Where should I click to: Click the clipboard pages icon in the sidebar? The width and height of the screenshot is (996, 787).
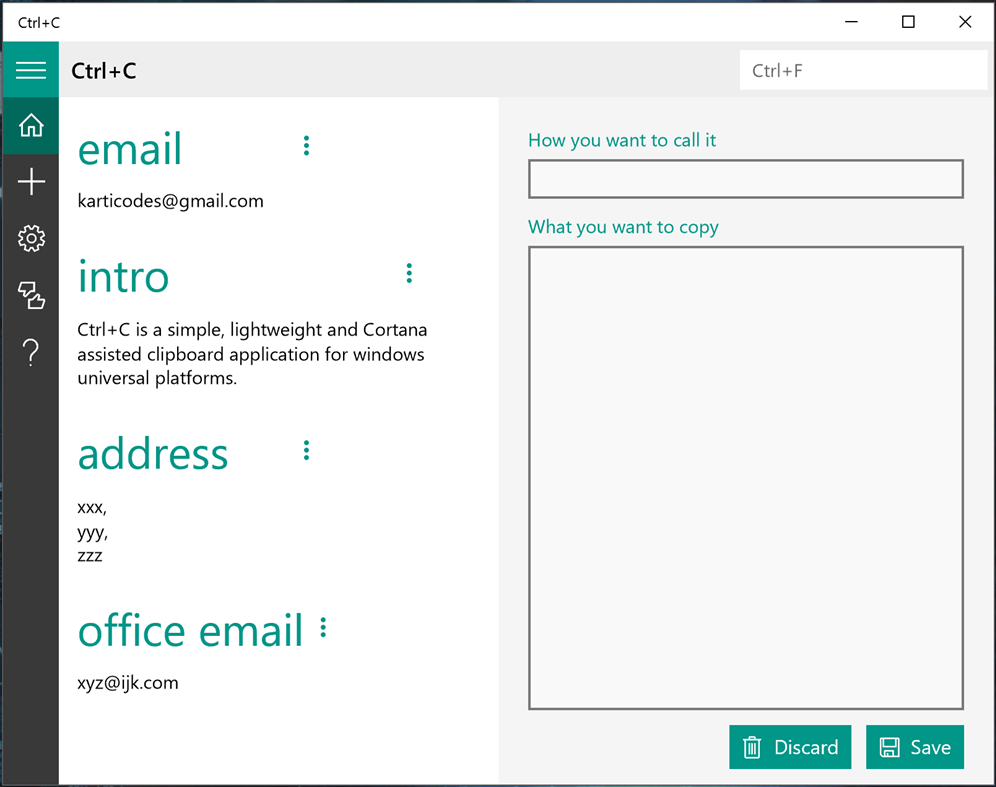[30, 295]
